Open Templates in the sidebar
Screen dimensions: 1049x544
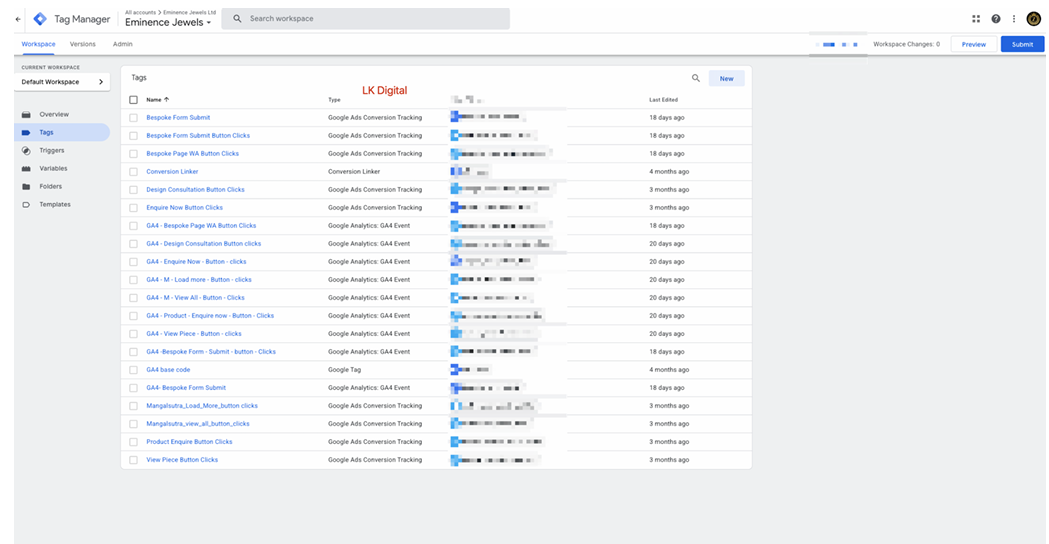[x=54, y=205]
